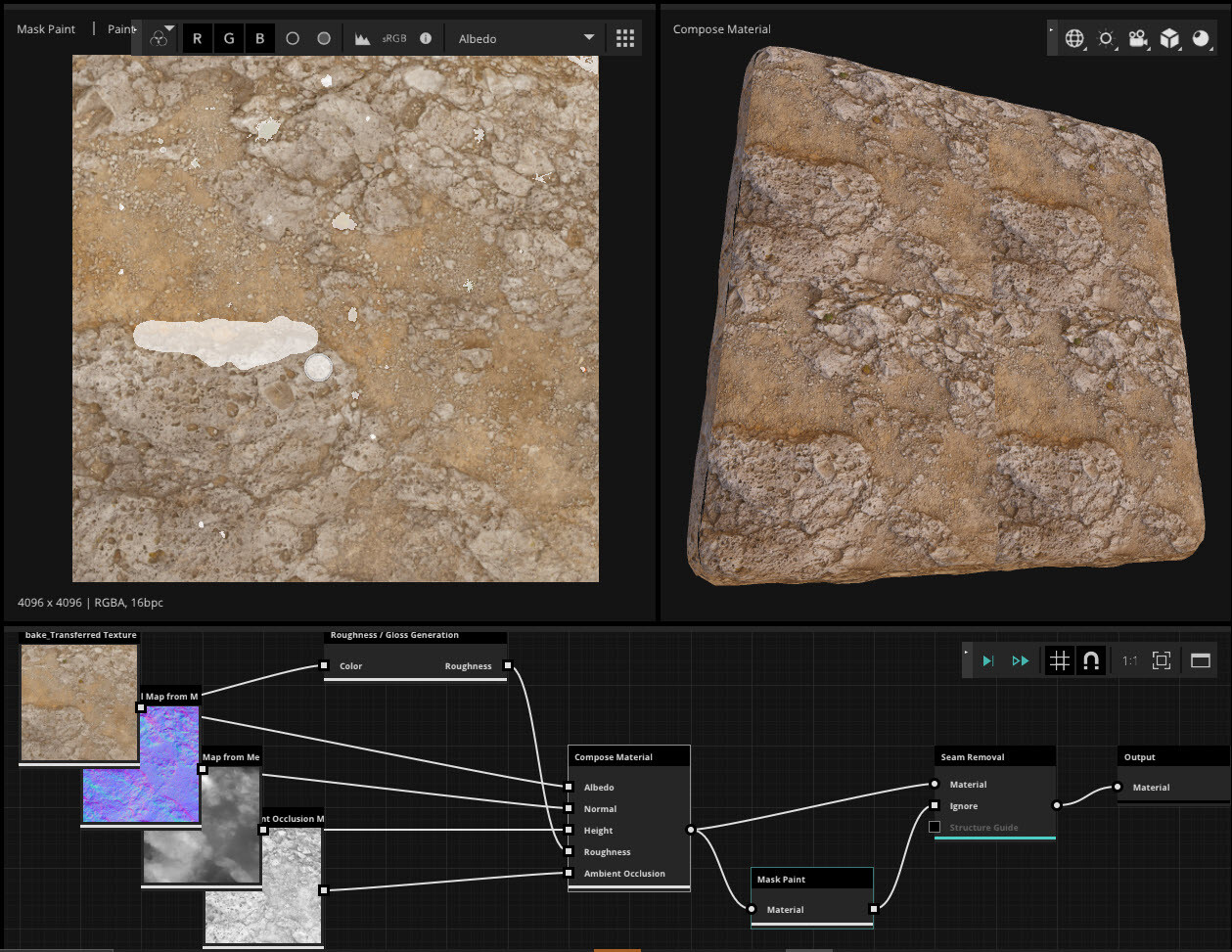Open the light settings sun icon
The image size is (1232, 952).
tap(1106, 38)
